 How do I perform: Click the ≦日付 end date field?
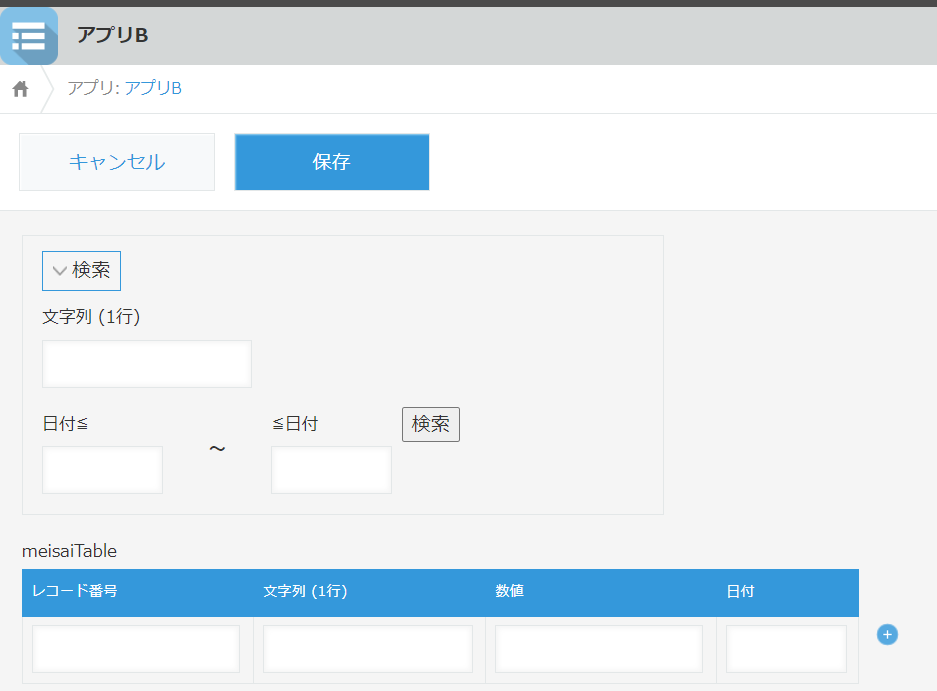click(332, 470)
